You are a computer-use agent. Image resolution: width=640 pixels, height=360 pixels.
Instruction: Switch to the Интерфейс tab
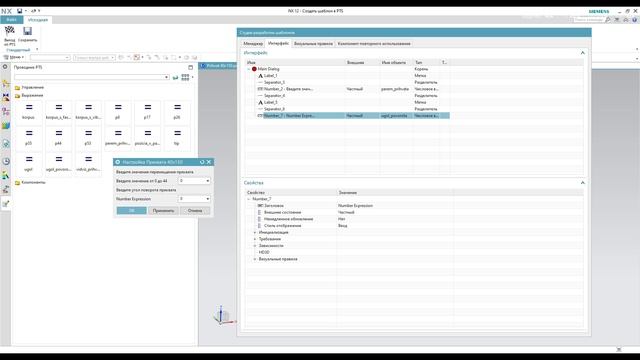click(x=278, y=43)
